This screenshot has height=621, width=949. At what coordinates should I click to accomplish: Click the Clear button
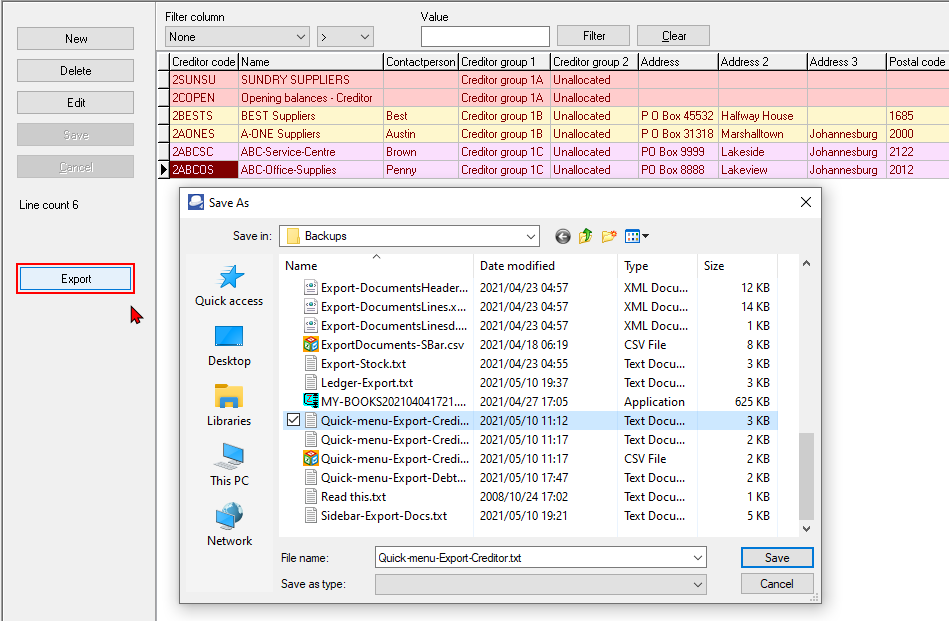coord(672,35)
